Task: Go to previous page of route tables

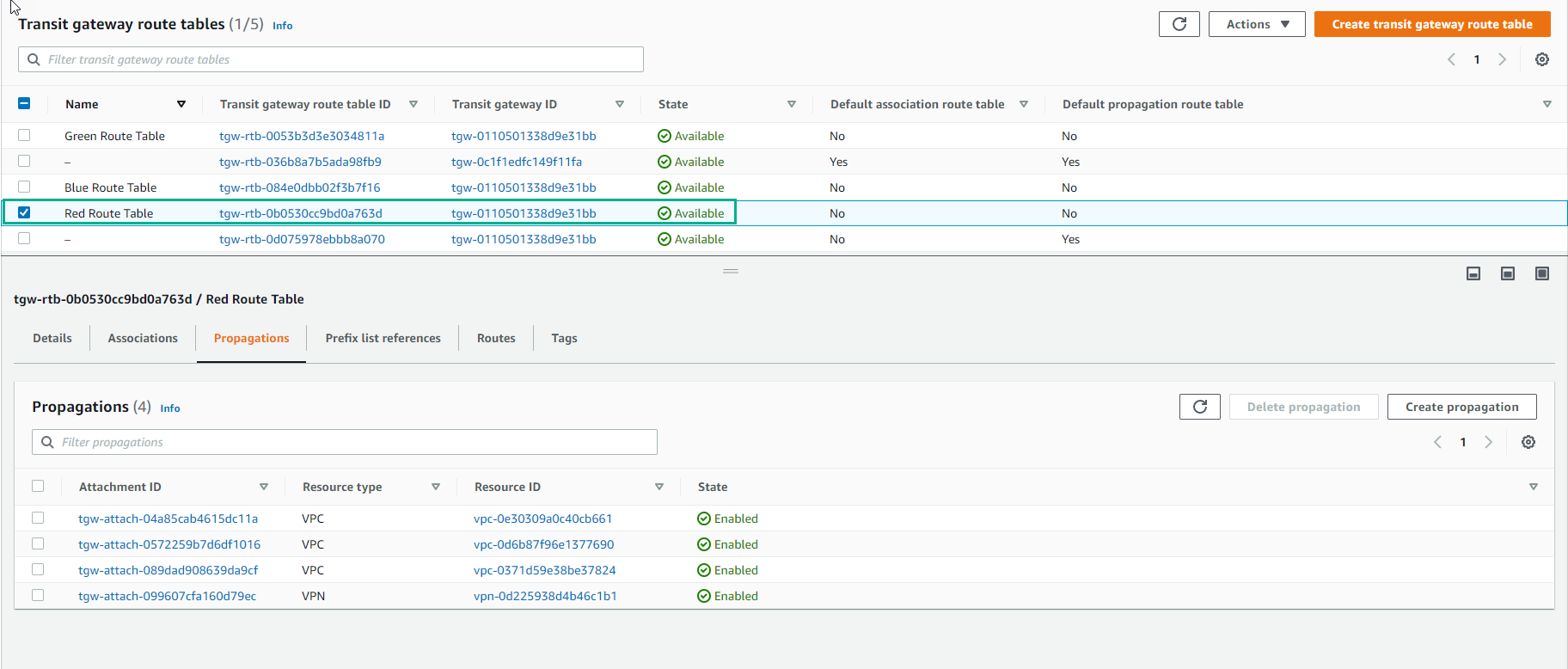Action: [1451, 59]
